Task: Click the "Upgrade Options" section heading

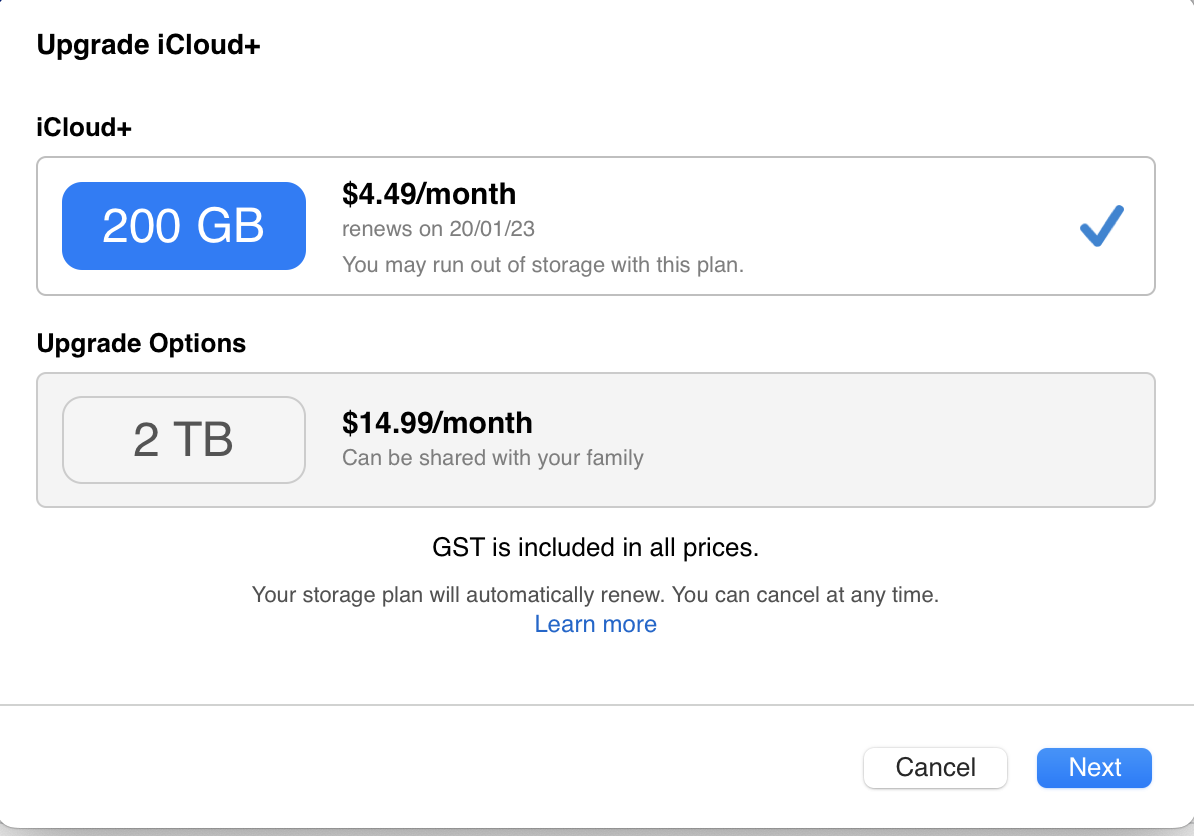Action: [x=141, y=343]
